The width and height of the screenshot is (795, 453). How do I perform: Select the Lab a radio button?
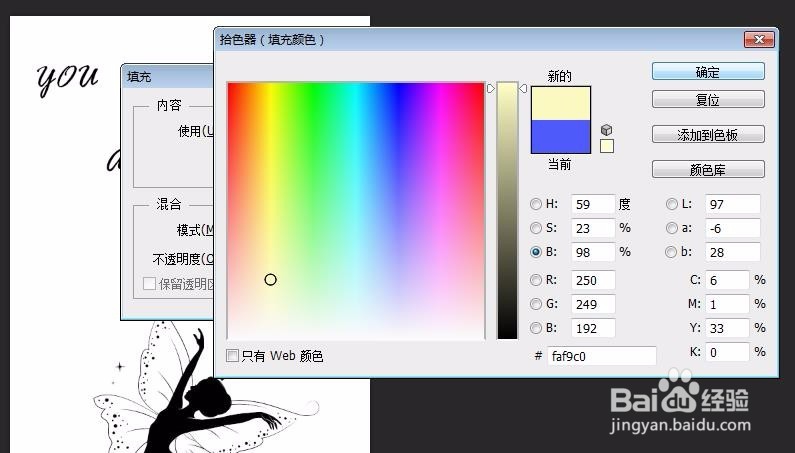click(671, 228)
